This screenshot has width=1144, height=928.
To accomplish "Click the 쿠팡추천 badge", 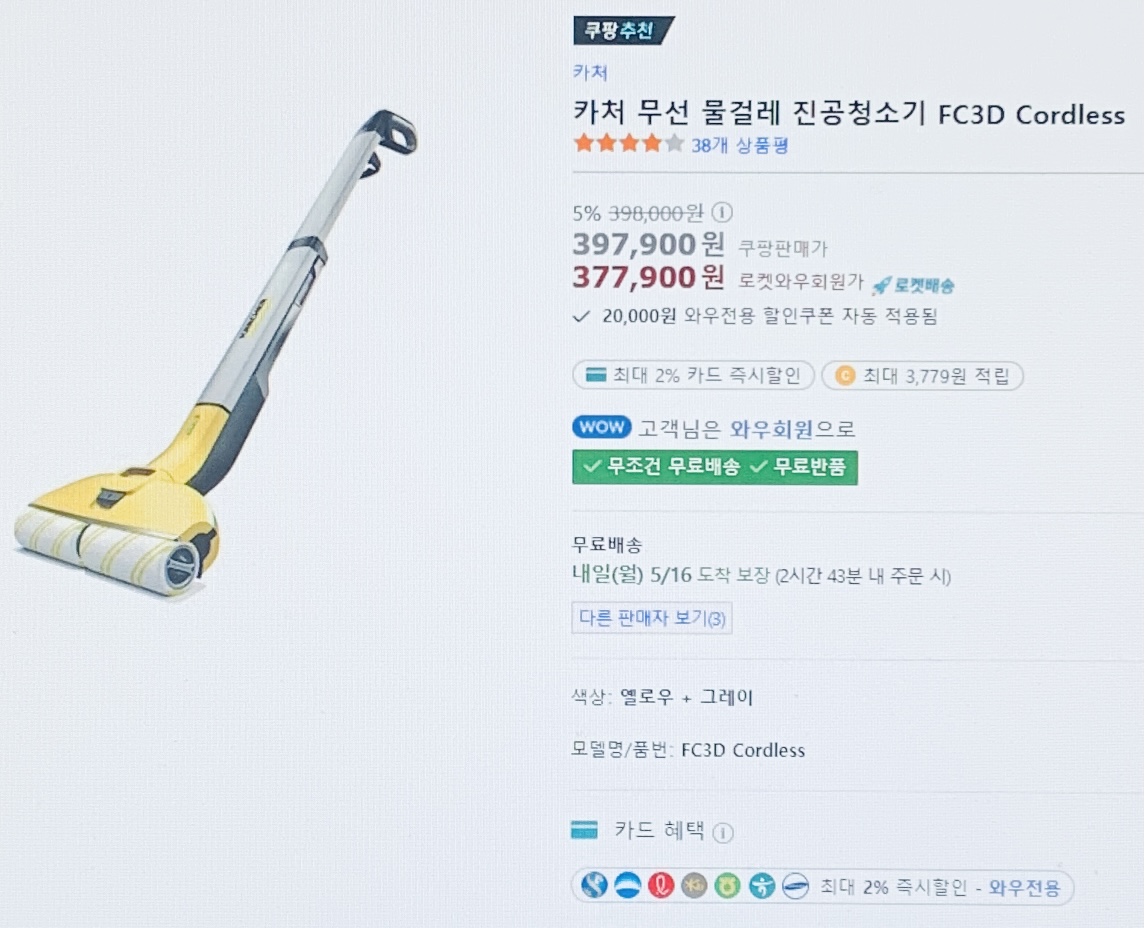I will 622,30.
